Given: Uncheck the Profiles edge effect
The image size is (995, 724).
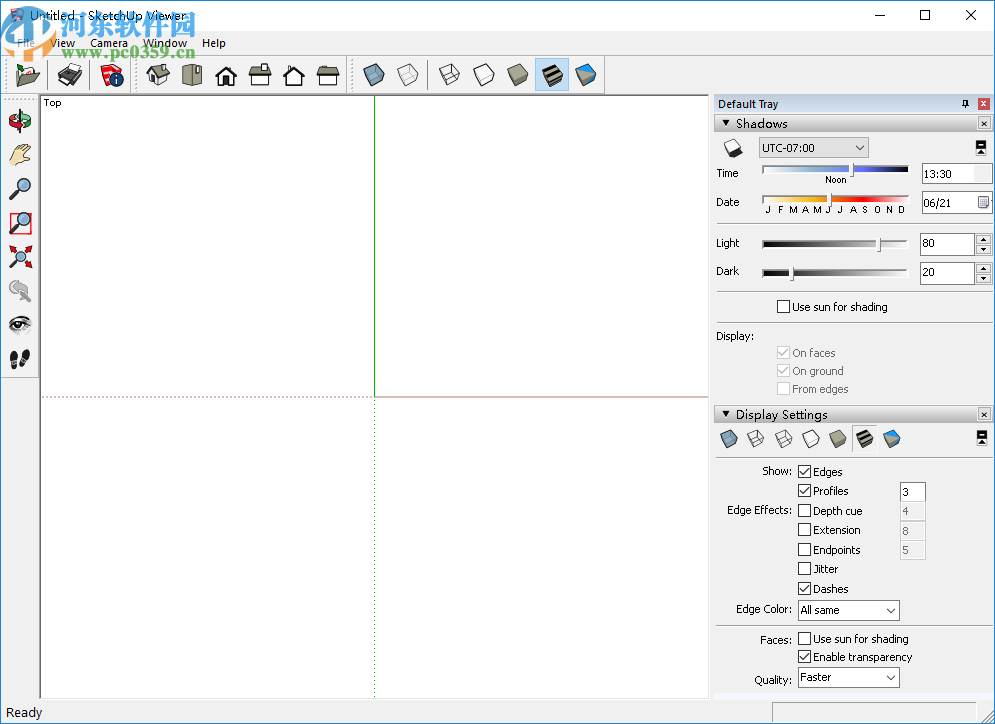Looking at the screenshot, I should [x=805, y=491].
